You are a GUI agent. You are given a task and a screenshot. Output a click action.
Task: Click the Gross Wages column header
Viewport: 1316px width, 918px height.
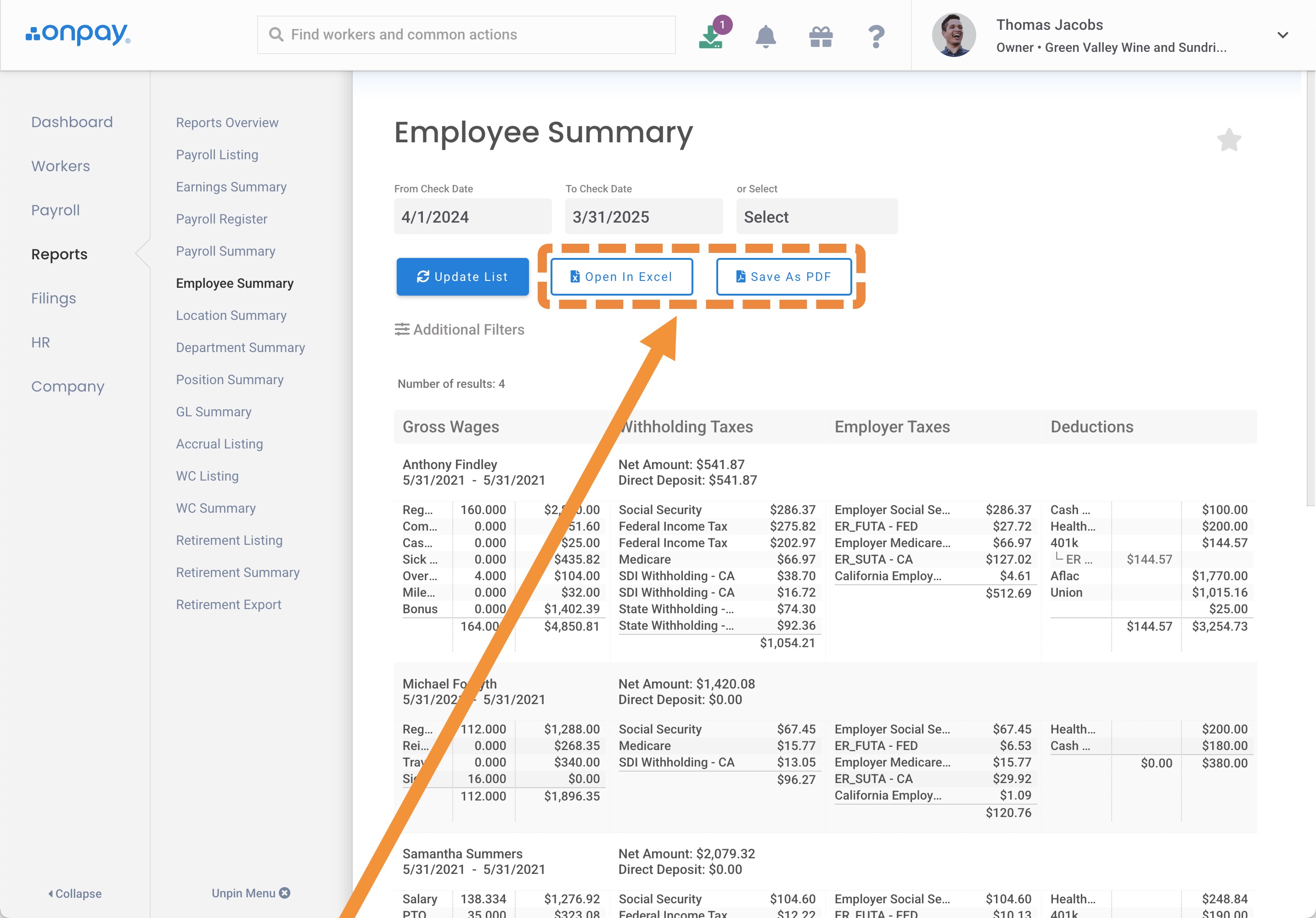click(x=450, y=427)
